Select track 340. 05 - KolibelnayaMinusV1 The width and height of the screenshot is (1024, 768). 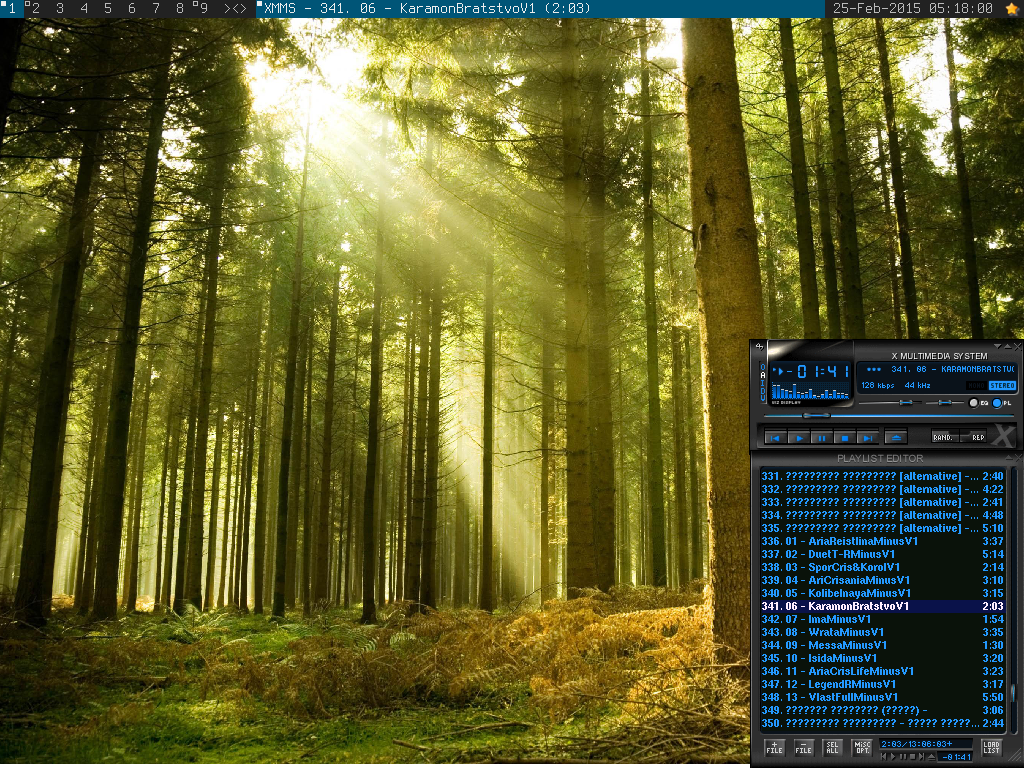[882, 593]
